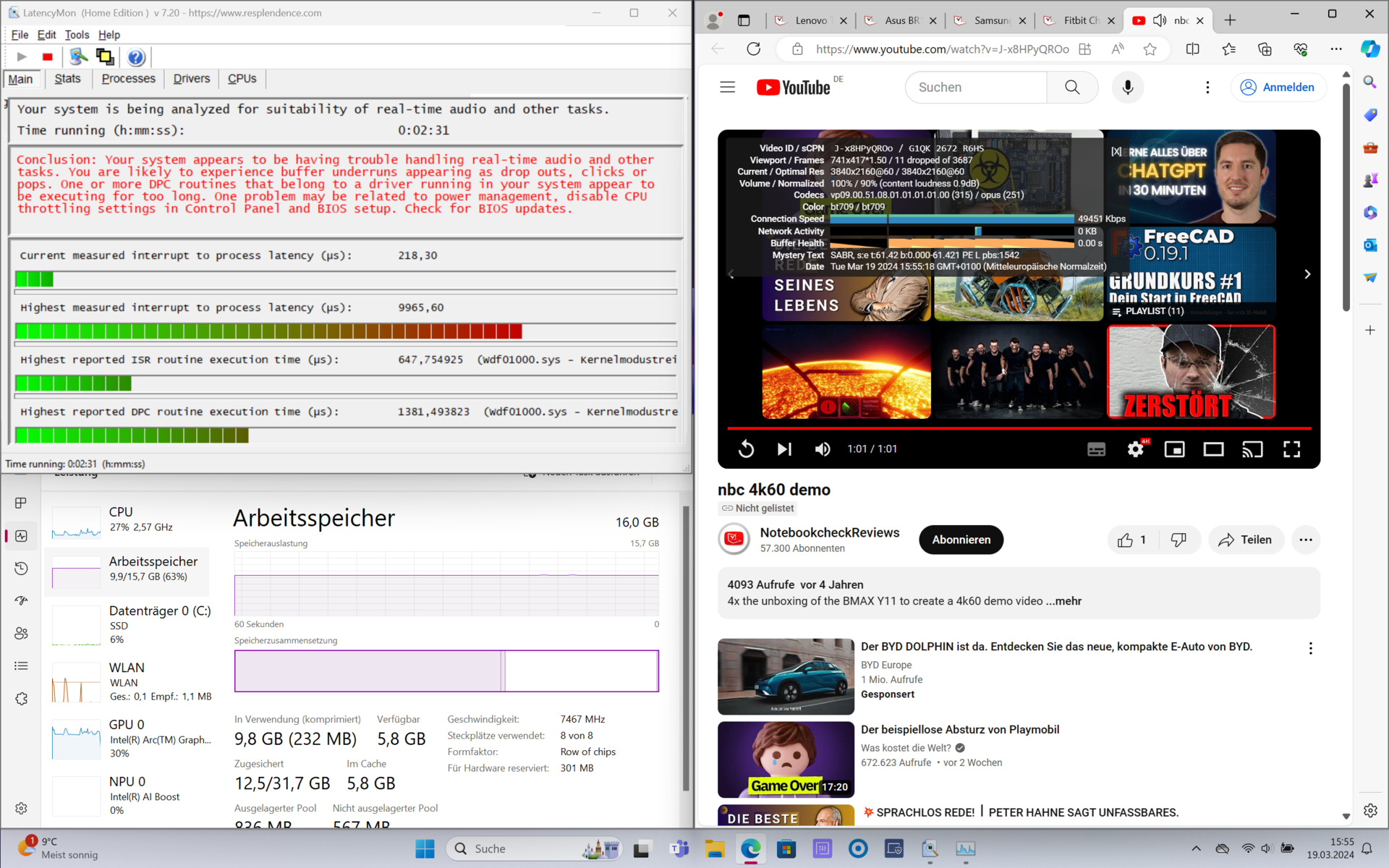Enable YouTube miniplayer mode
Viewport: 1389px width, 868px height.
1174,449
